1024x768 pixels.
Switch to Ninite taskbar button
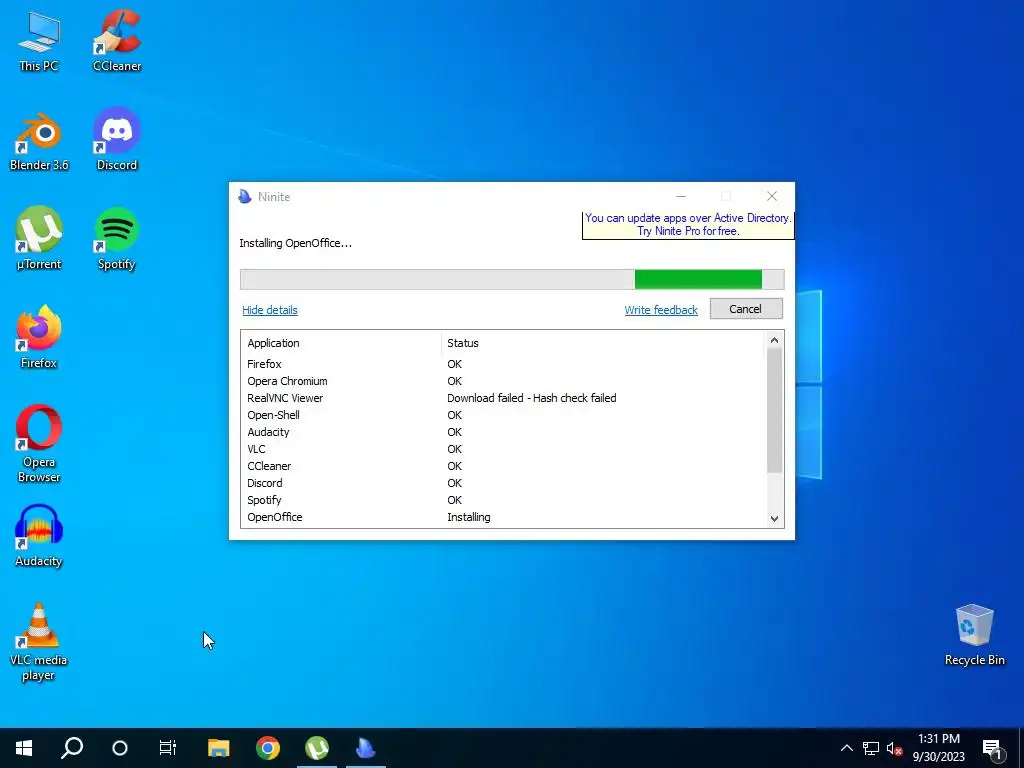(366, 748)
